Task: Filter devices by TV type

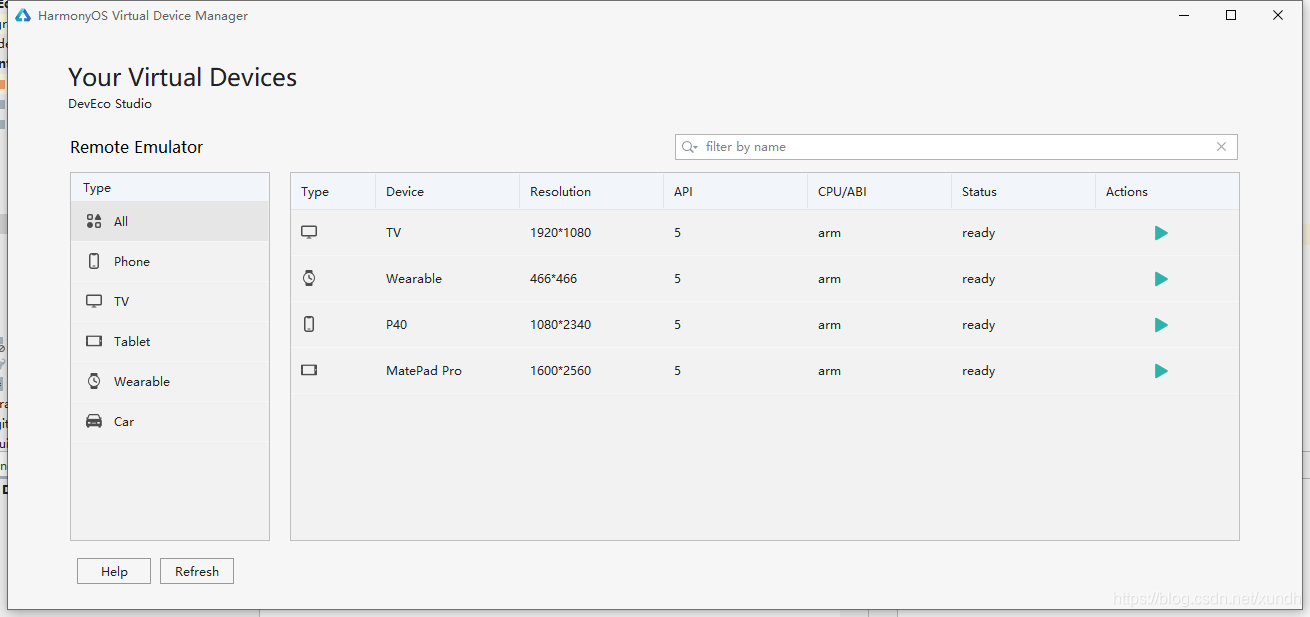Action: pos(170,301)
